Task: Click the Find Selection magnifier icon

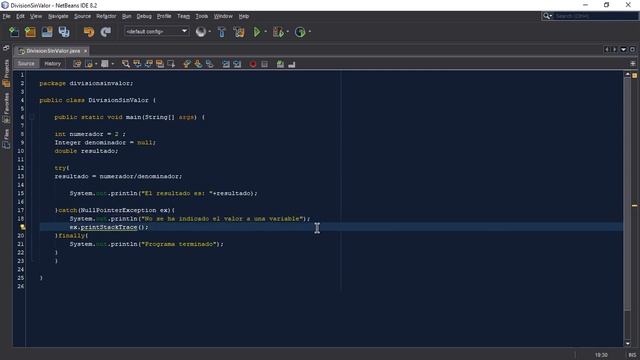Action: 126,64
